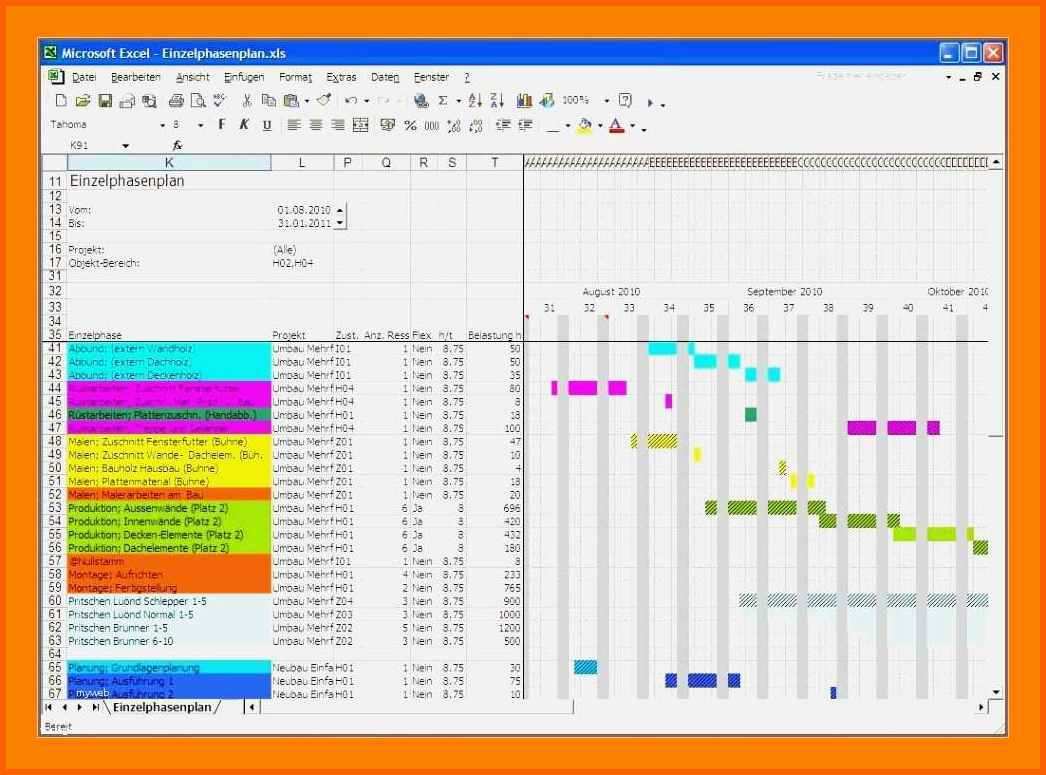Open the Einfügen menu

(244, 77)
